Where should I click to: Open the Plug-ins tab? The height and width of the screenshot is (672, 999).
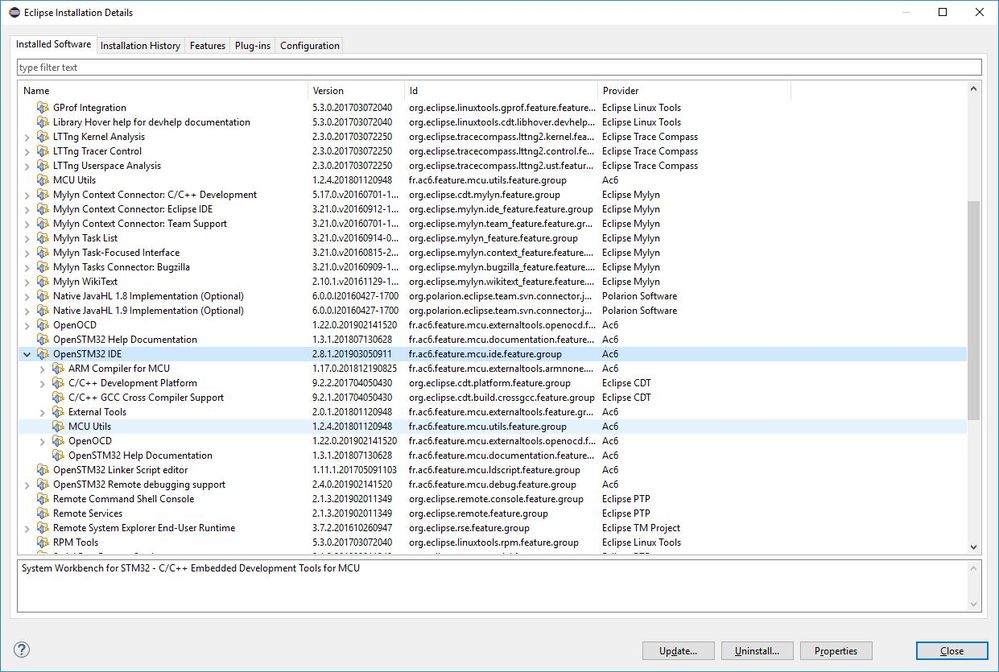point(253,45)
